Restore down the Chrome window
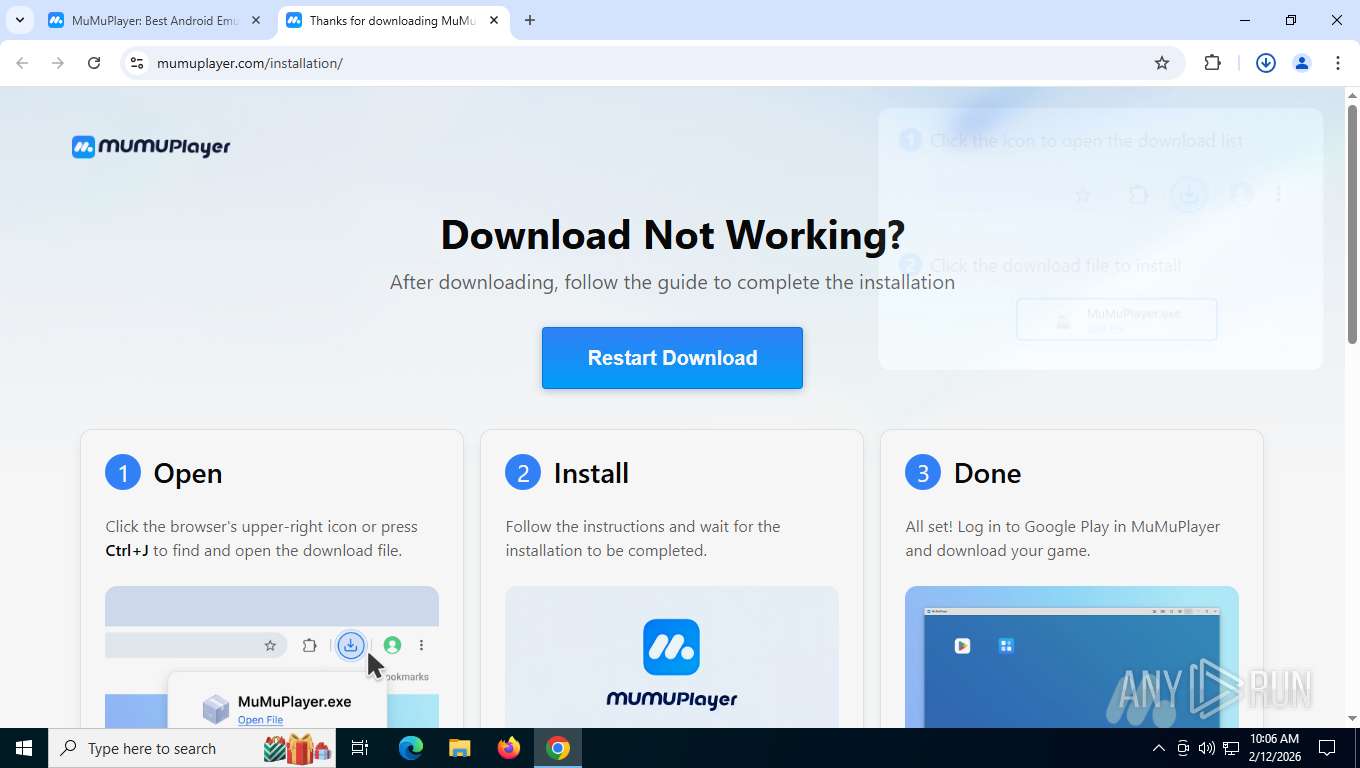The width and height of the screenshot is (1360, 768). pos(1291,20)
